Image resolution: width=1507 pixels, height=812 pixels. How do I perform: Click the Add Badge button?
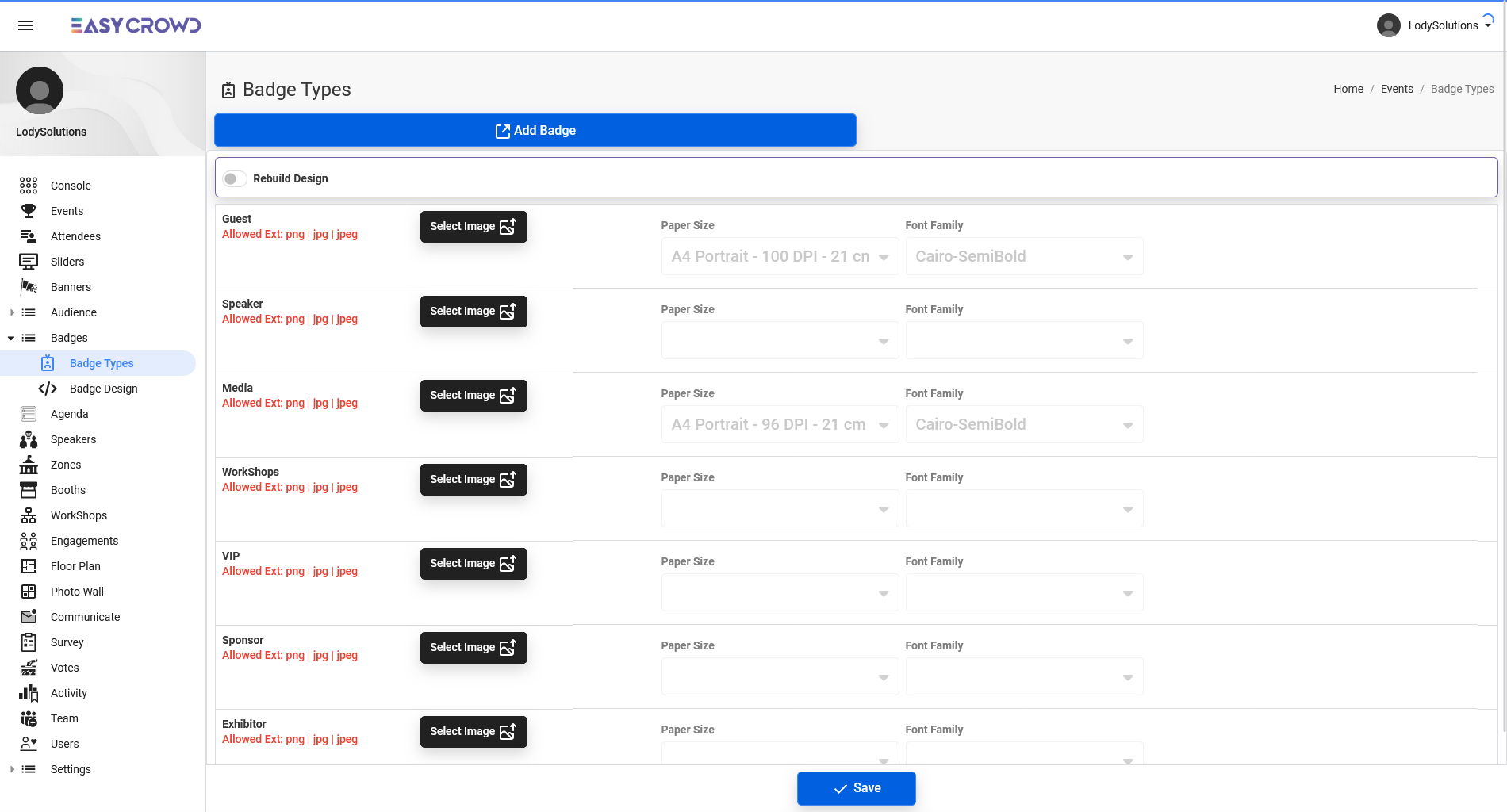pos(535,131)
